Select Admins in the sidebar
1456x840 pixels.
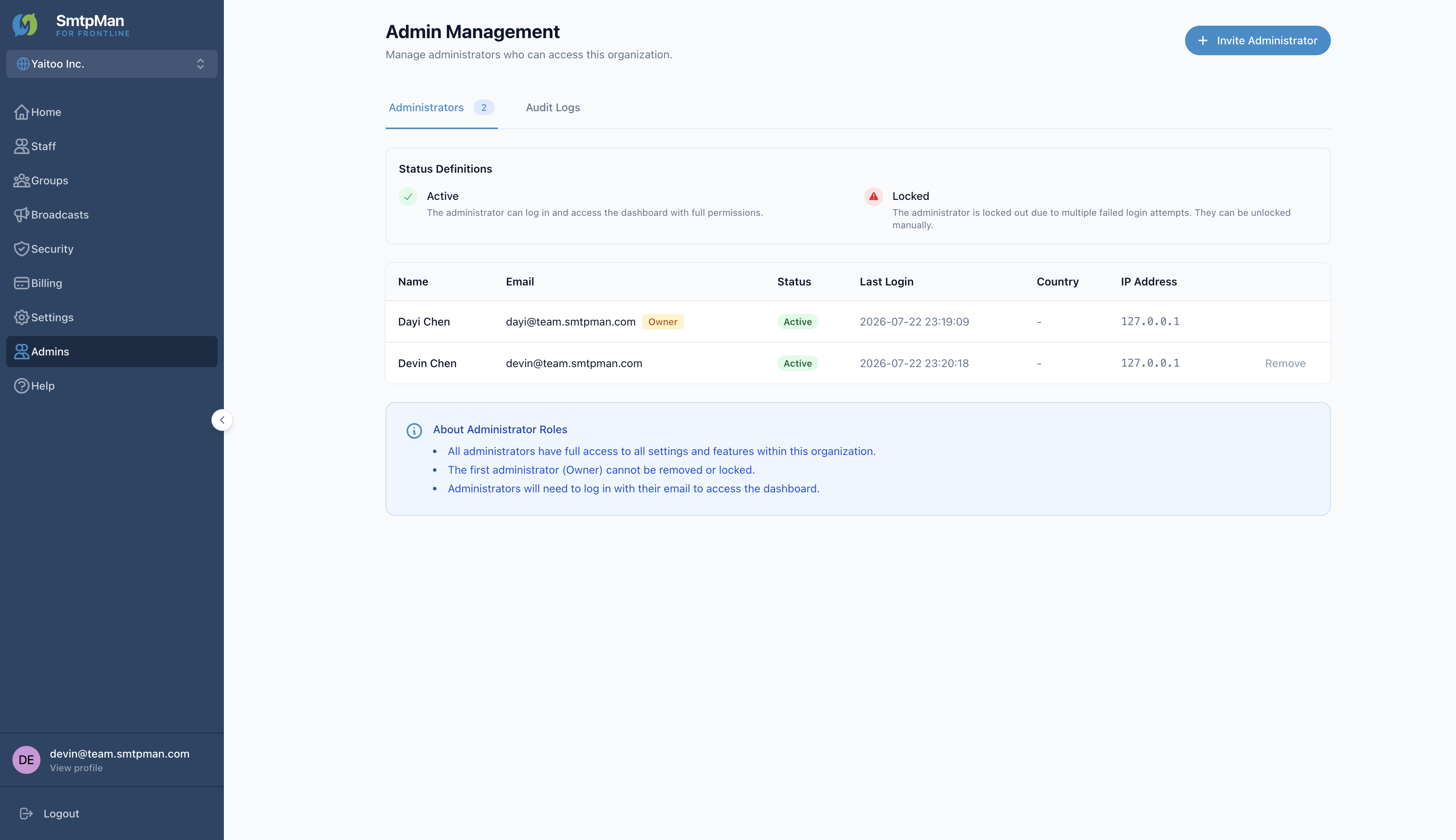[112, 351]
